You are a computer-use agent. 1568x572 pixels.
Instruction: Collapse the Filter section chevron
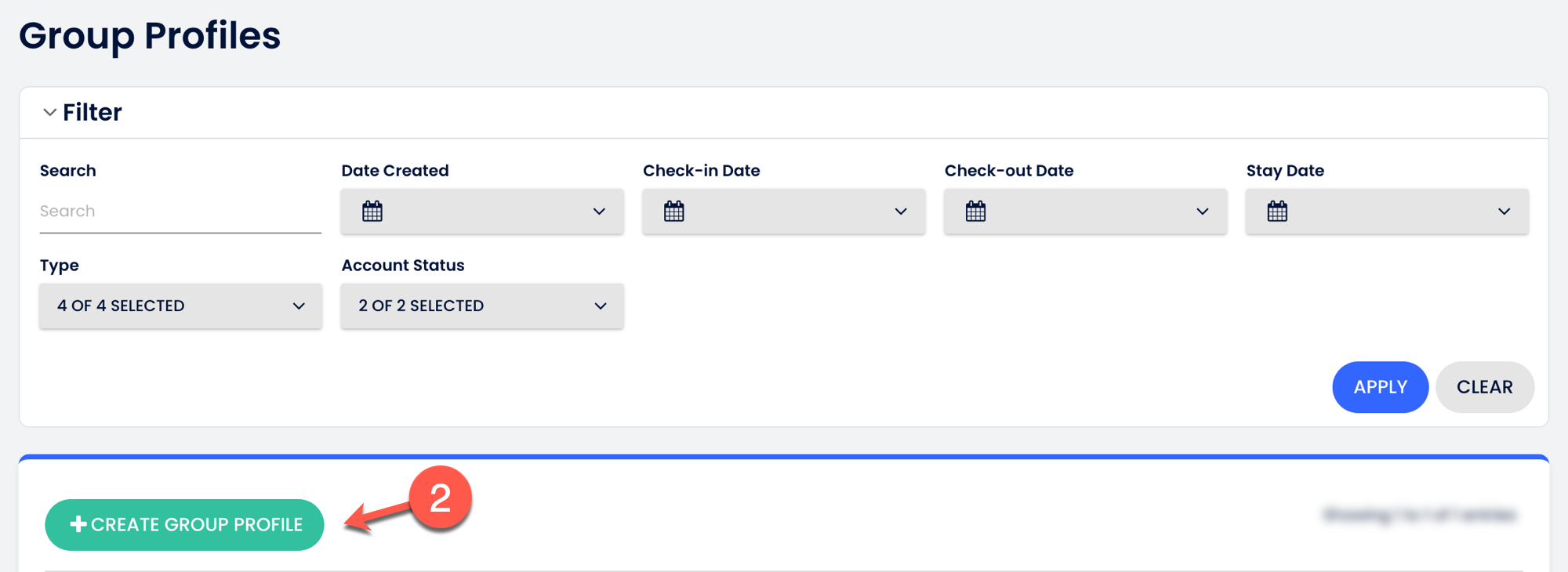(x=49, y=113)
